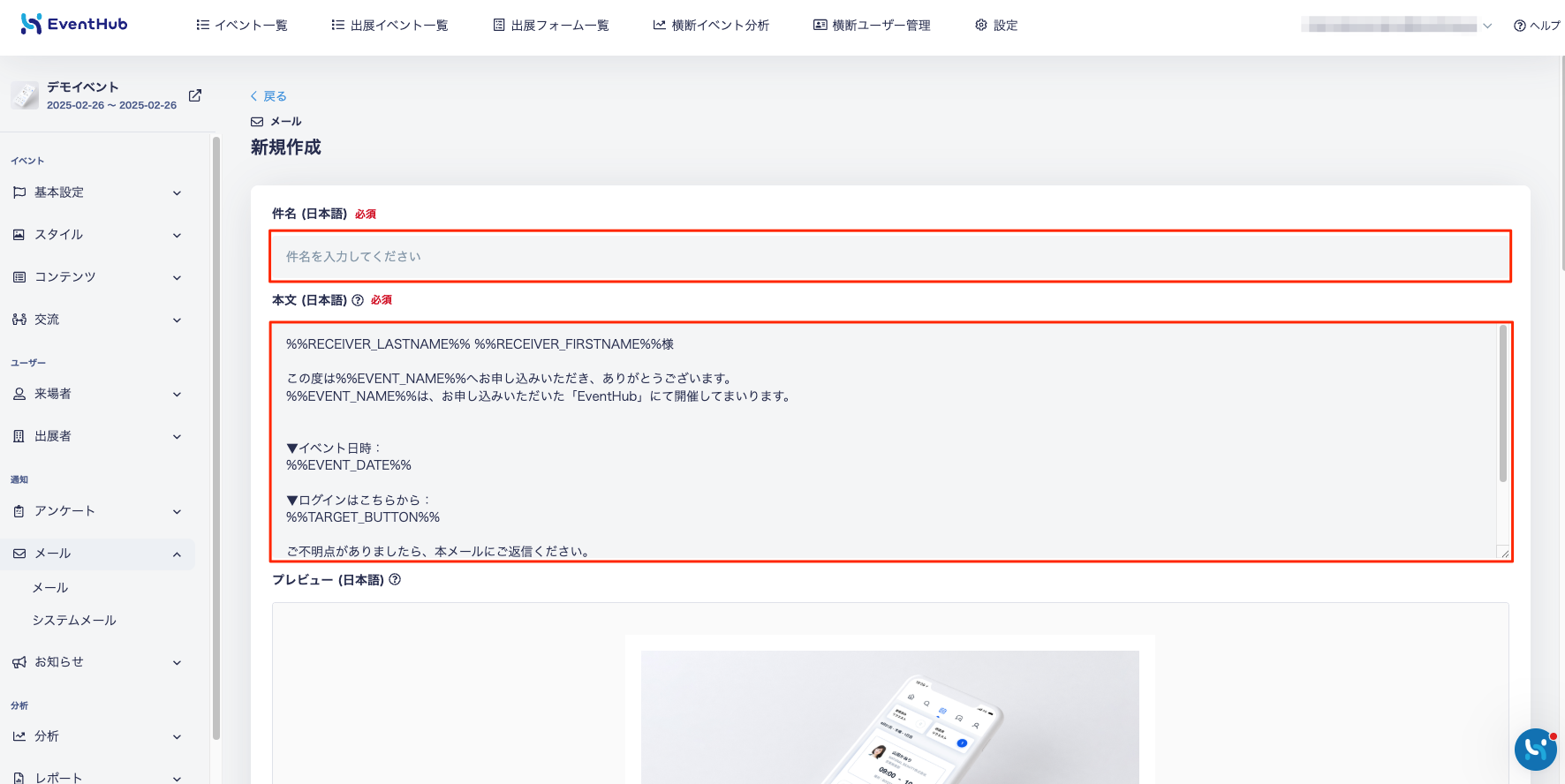
Task: Open 出展フォーム一覧 in top navigation
Action: [551, 26]
